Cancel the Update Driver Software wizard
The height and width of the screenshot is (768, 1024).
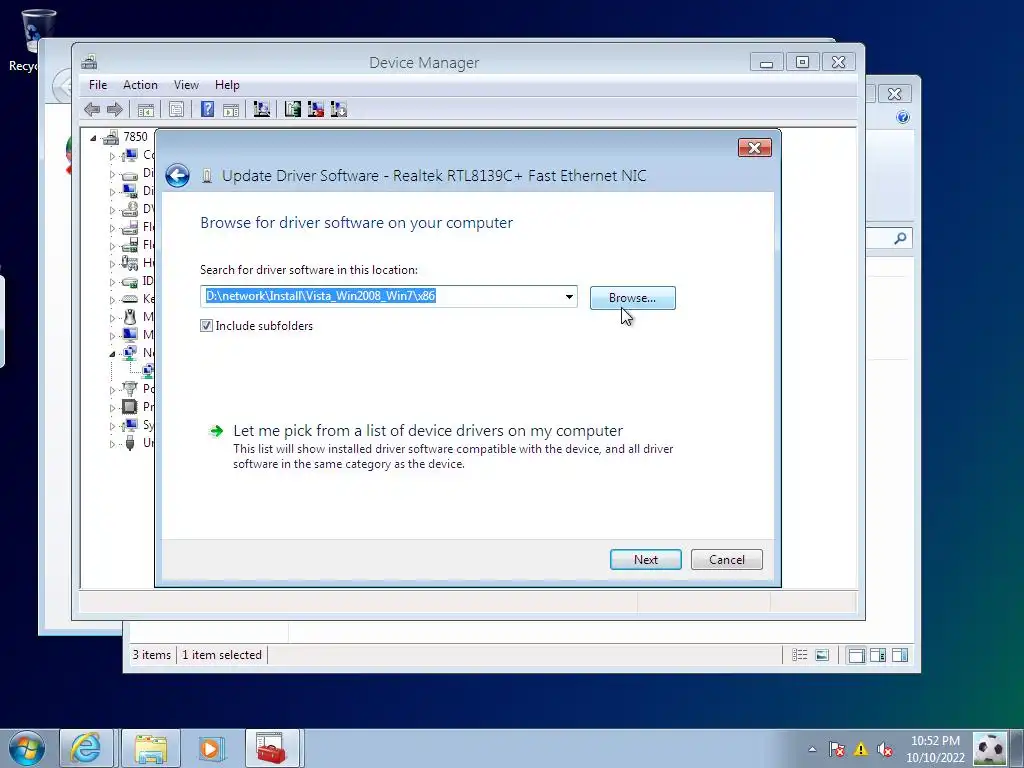pyautogui.click(x=727, y=560)
